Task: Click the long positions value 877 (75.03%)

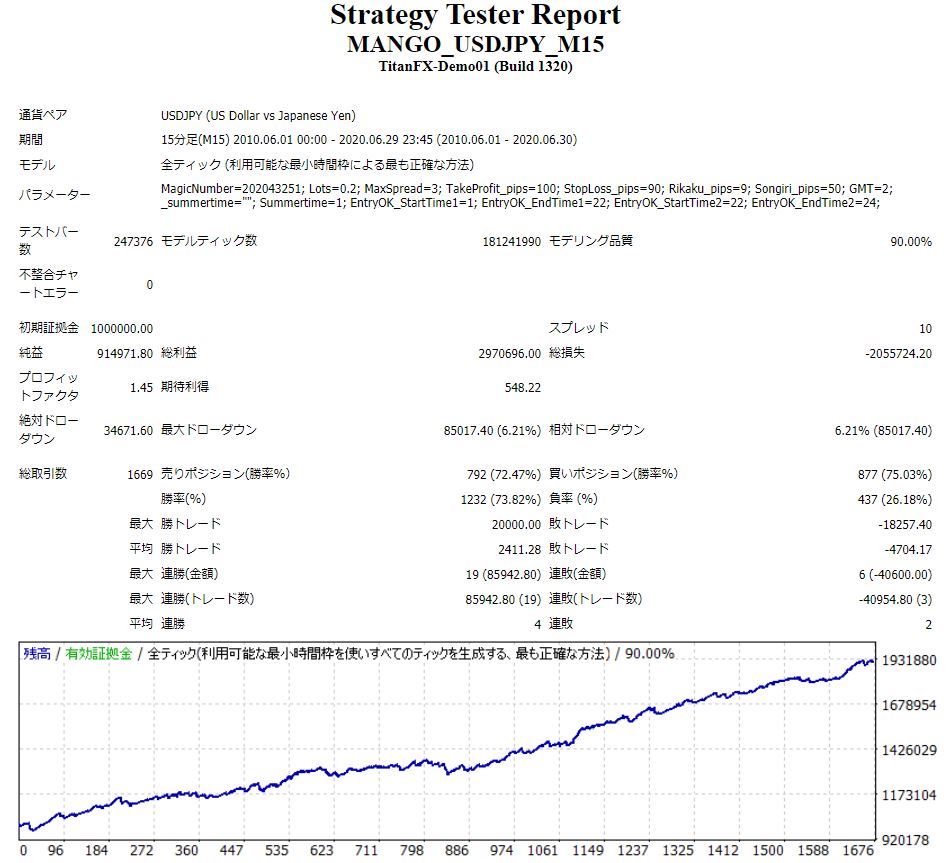Action: (895, 475)
